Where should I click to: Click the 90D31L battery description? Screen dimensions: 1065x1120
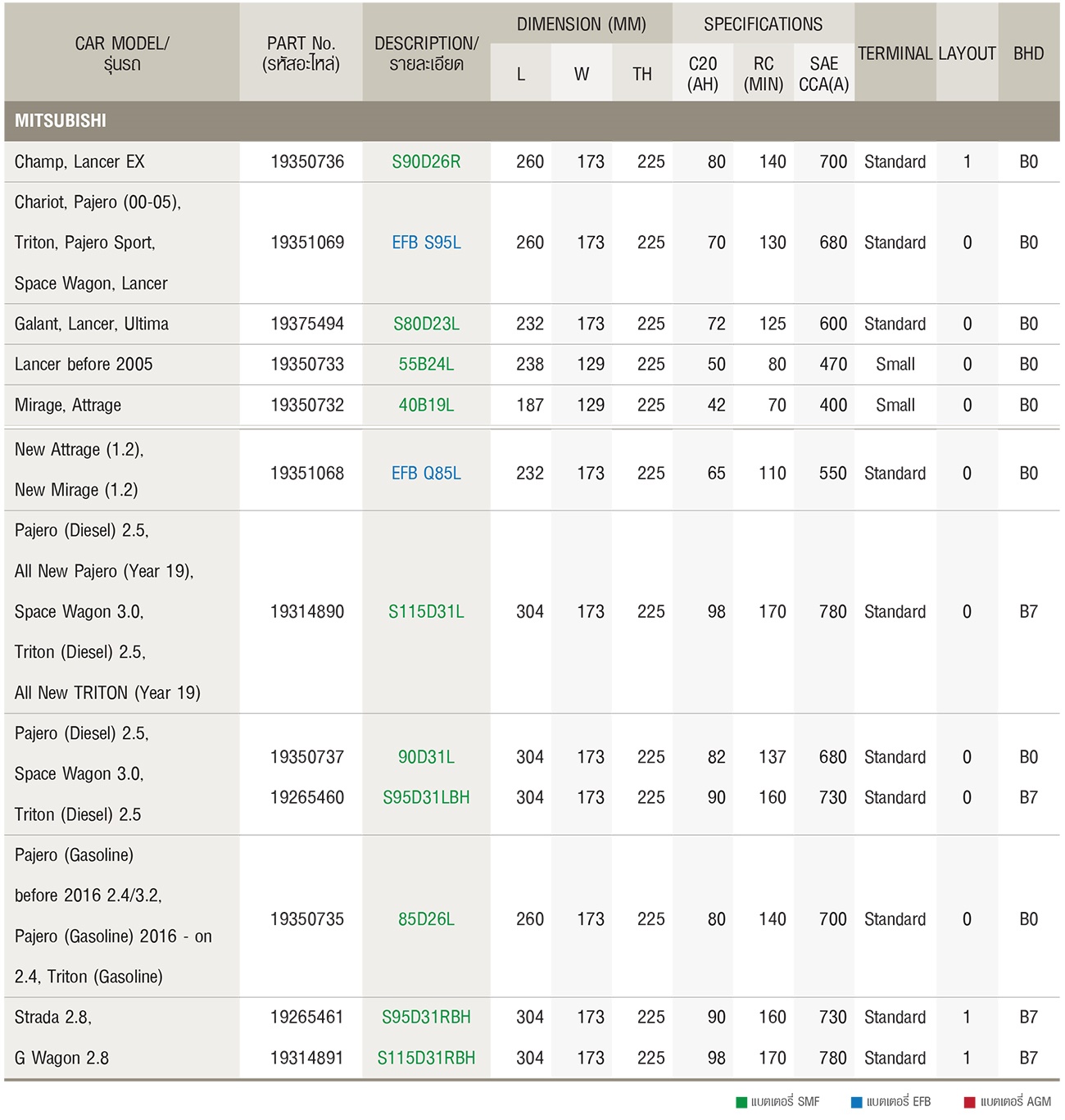point(426,757)
